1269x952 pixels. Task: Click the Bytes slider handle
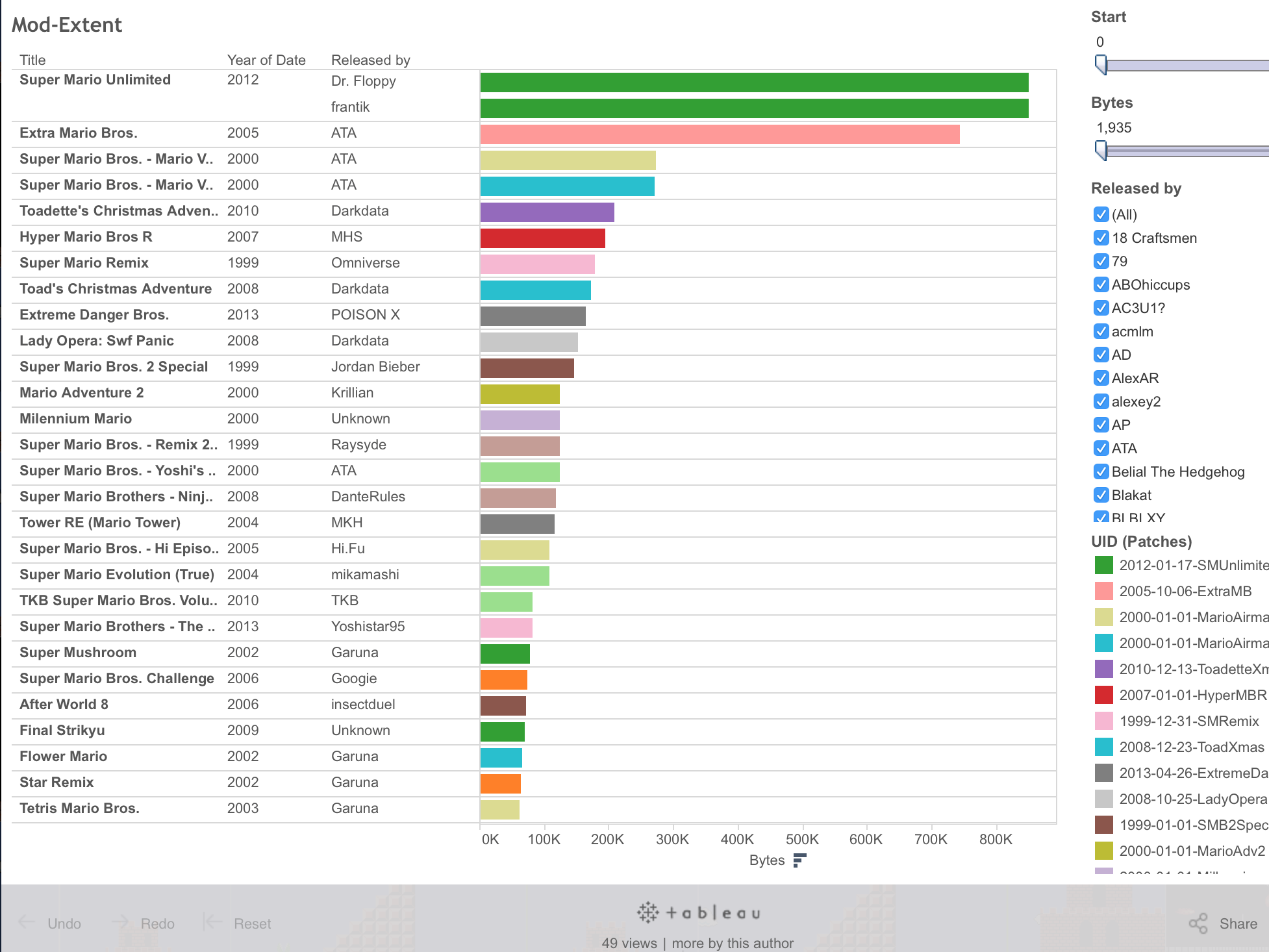point(1101,151)
